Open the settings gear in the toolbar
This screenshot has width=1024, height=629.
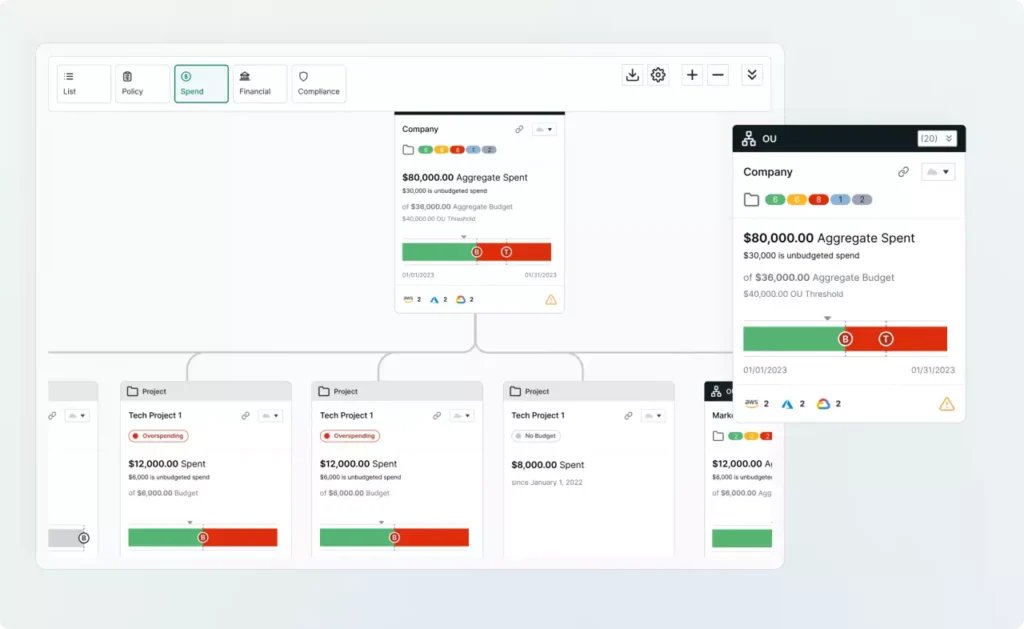pos(658,74)
